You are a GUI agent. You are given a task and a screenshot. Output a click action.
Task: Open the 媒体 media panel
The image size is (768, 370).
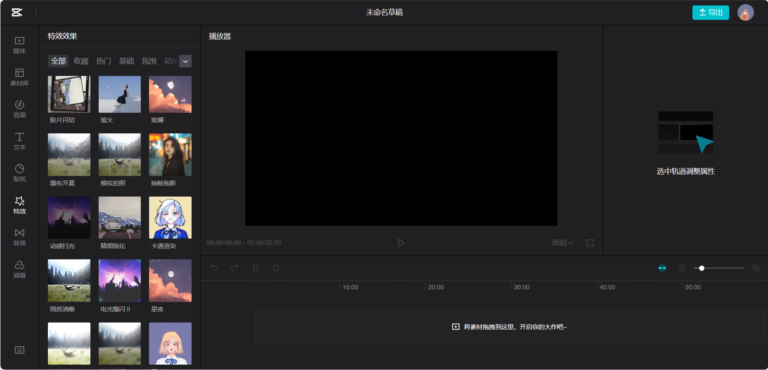click(x=20, y=45)
